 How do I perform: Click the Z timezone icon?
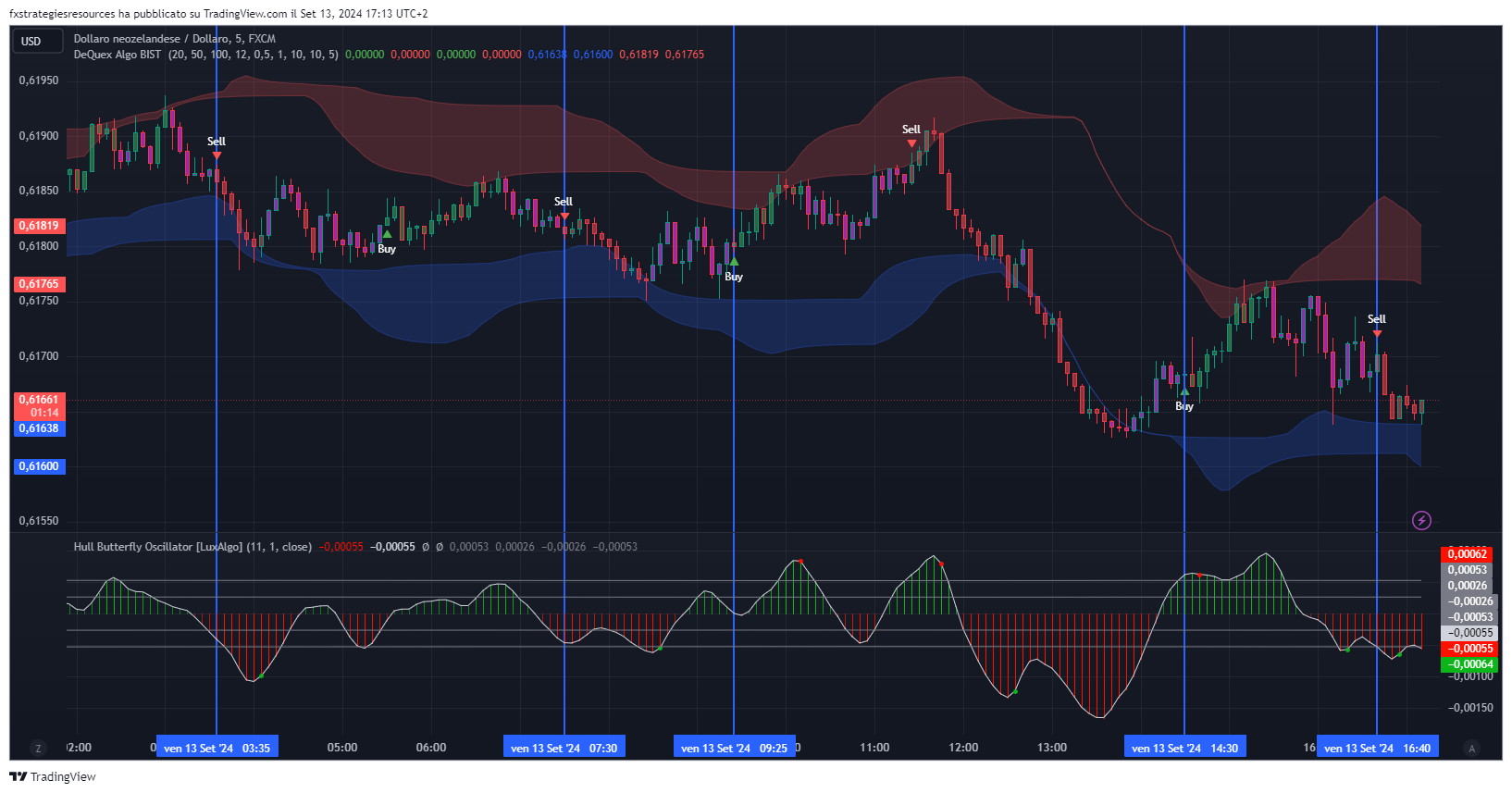click(38, 748)
